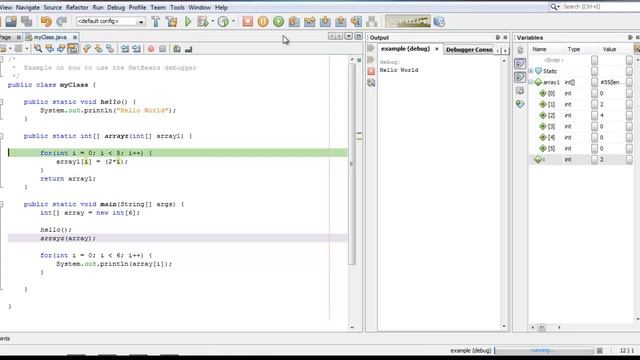Screen dimensions: 640x360
Task: Click garbage collection icon beside memory gauge
Action: click(439, 21)
